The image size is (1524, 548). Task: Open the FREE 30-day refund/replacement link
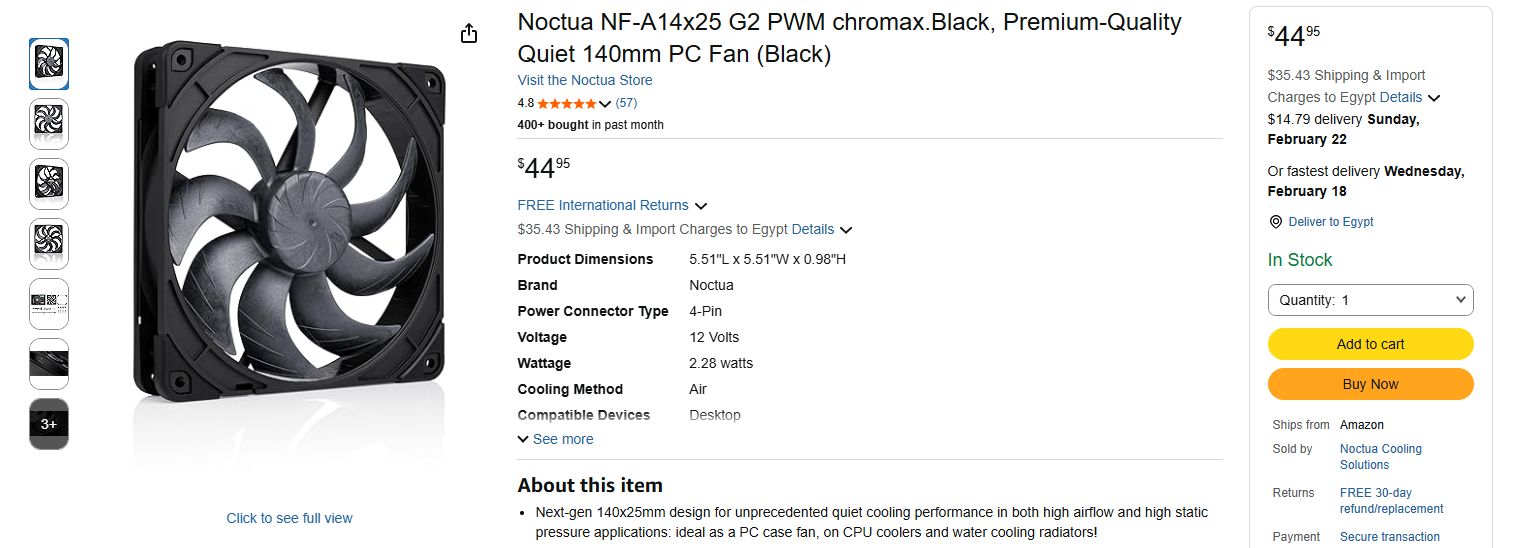click(1391, 501)
